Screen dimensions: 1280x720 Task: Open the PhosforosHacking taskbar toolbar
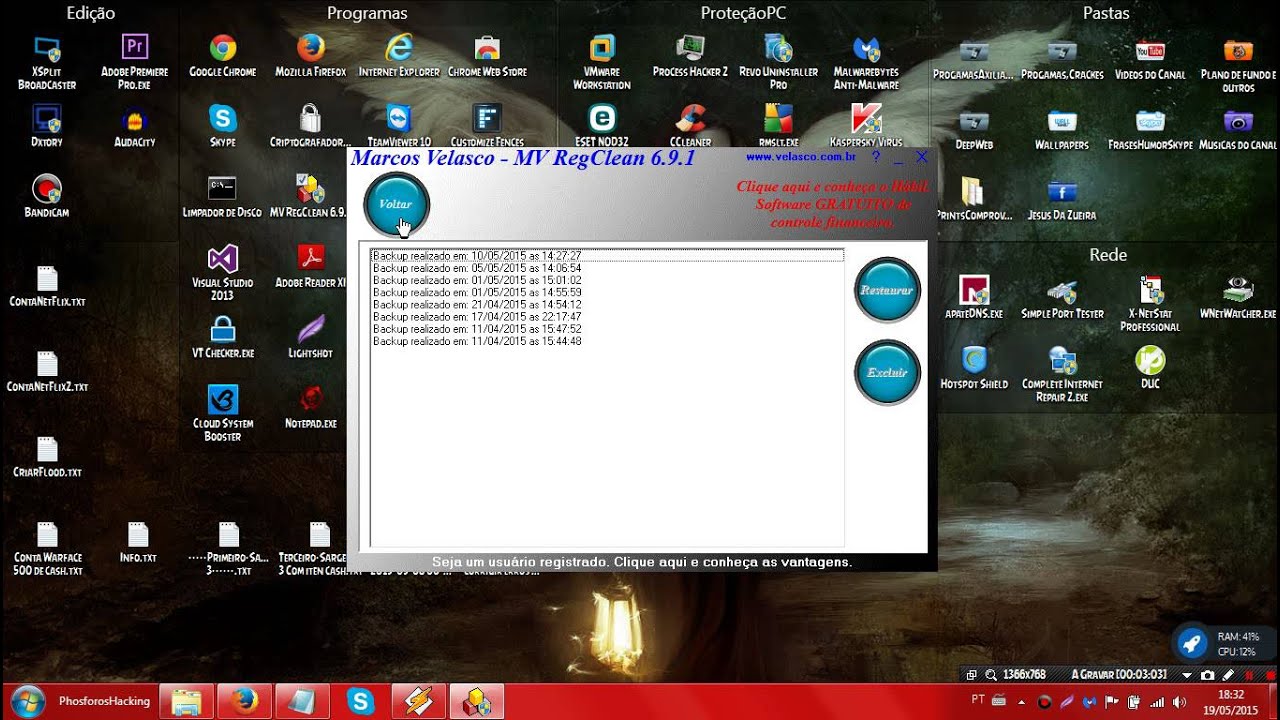[x=104, y=702]
